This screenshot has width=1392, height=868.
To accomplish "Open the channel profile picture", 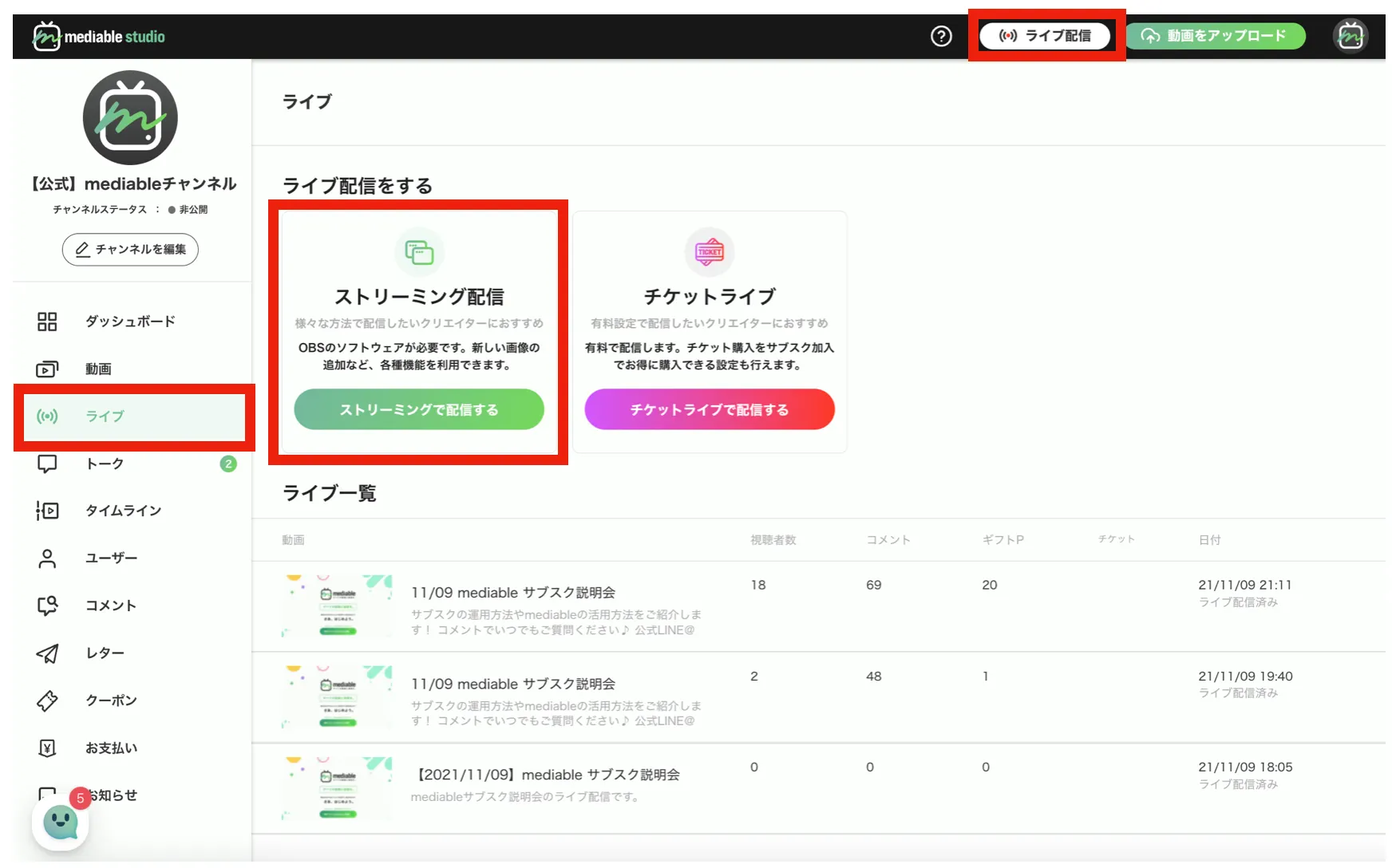I will point(130,118).
